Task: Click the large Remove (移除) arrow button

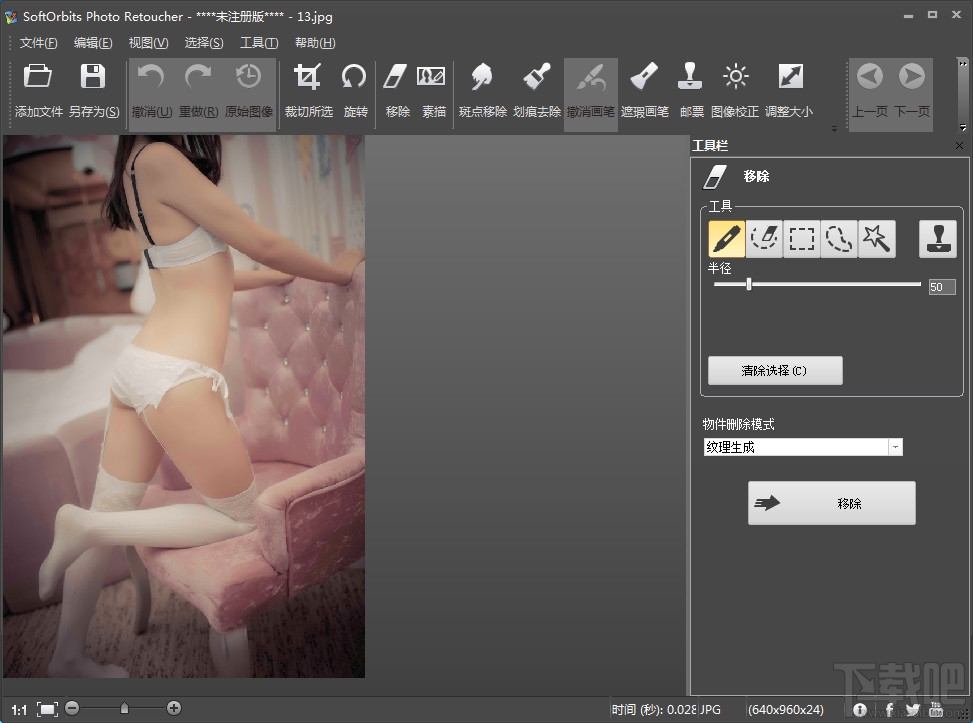Action: pyautogui.click(x=832, y=503)
